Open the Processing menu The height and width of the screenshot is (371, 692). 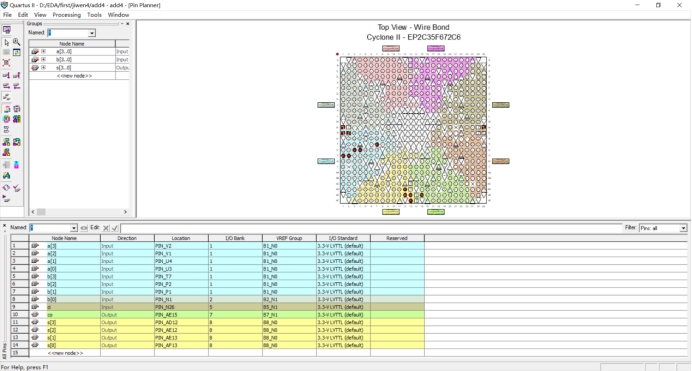[67, 15]
